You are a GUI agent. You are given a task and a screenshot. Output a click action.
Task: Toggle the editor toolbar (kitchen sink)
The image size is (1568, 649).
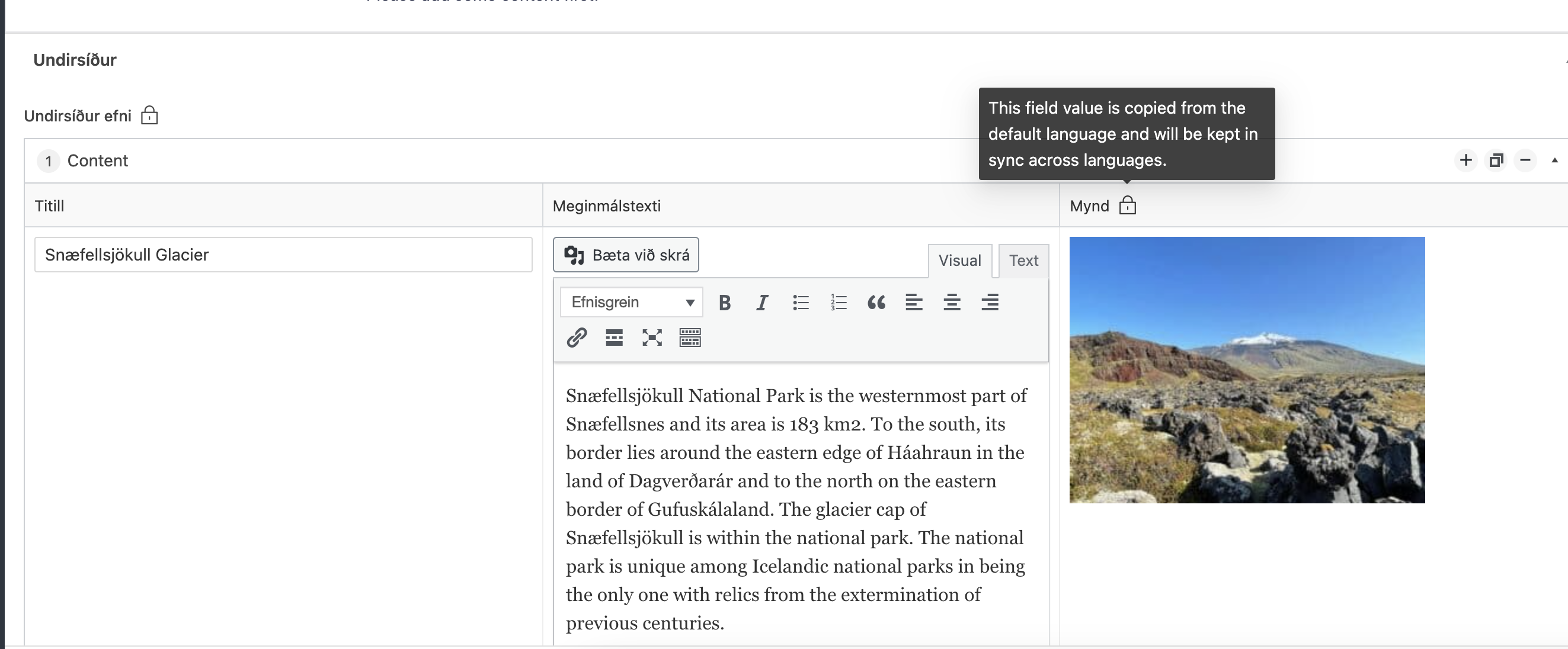coord(690,338)
